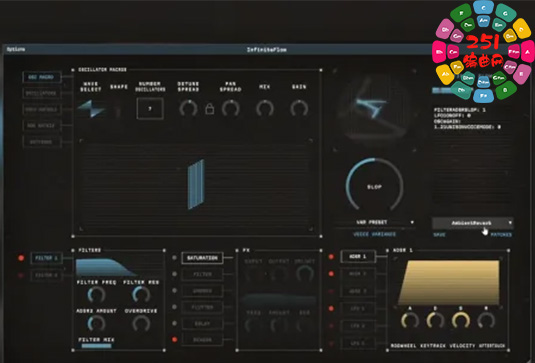Toggle the Flutter effect LED
The height and width of the screenshot is (363, 535).
pyautogui.click(x=174, y=307)
